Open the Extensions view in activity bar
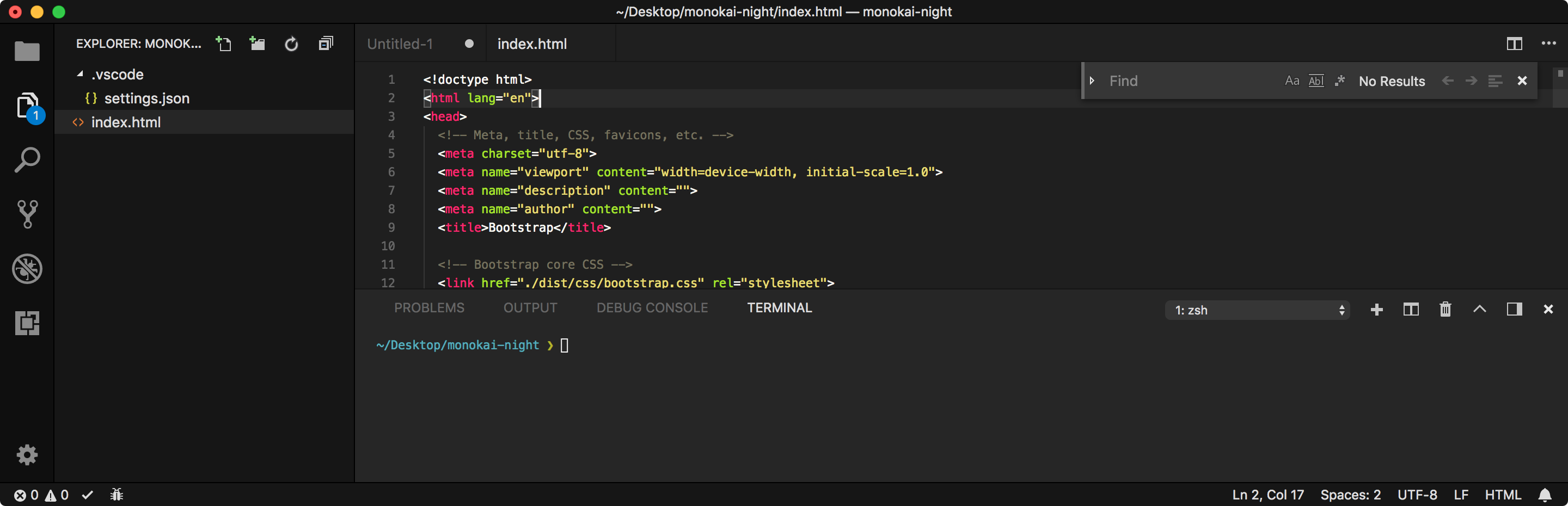Image resolution: width=1568 pixels, height=506 pixels. pyautogui.click(x=27, y=323)
